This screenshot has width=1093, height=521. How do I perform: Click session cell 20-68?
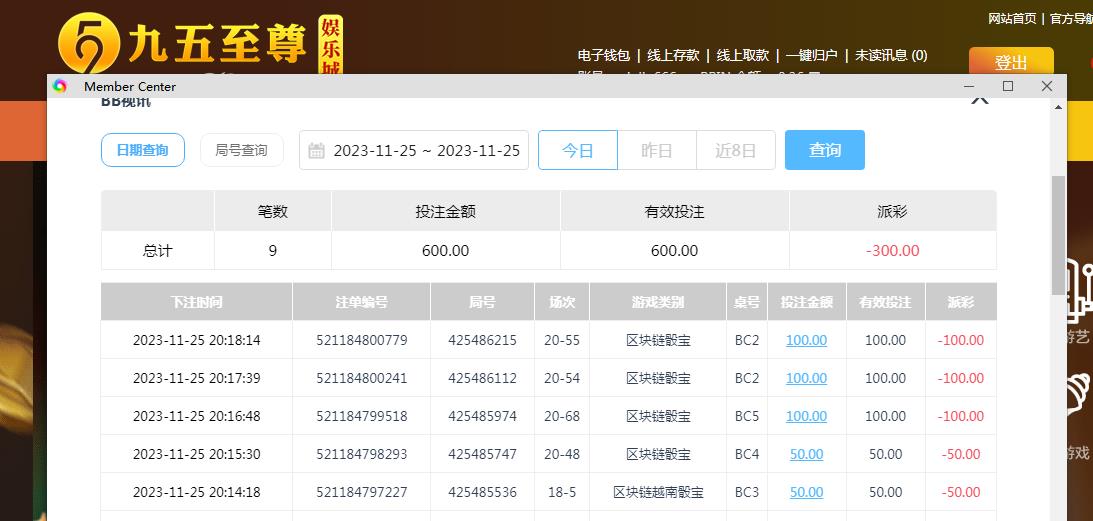point(562,416)
